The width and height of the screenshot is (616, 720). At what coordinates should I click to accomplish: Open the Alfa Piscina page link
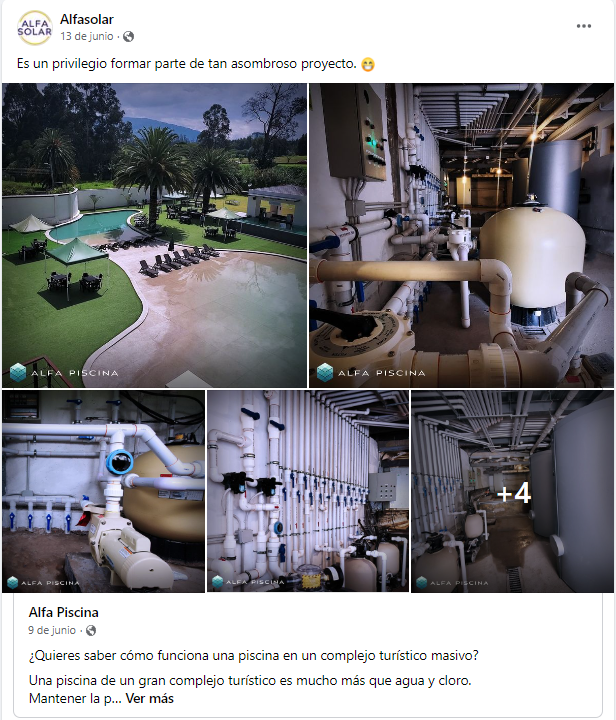point(63,612)
